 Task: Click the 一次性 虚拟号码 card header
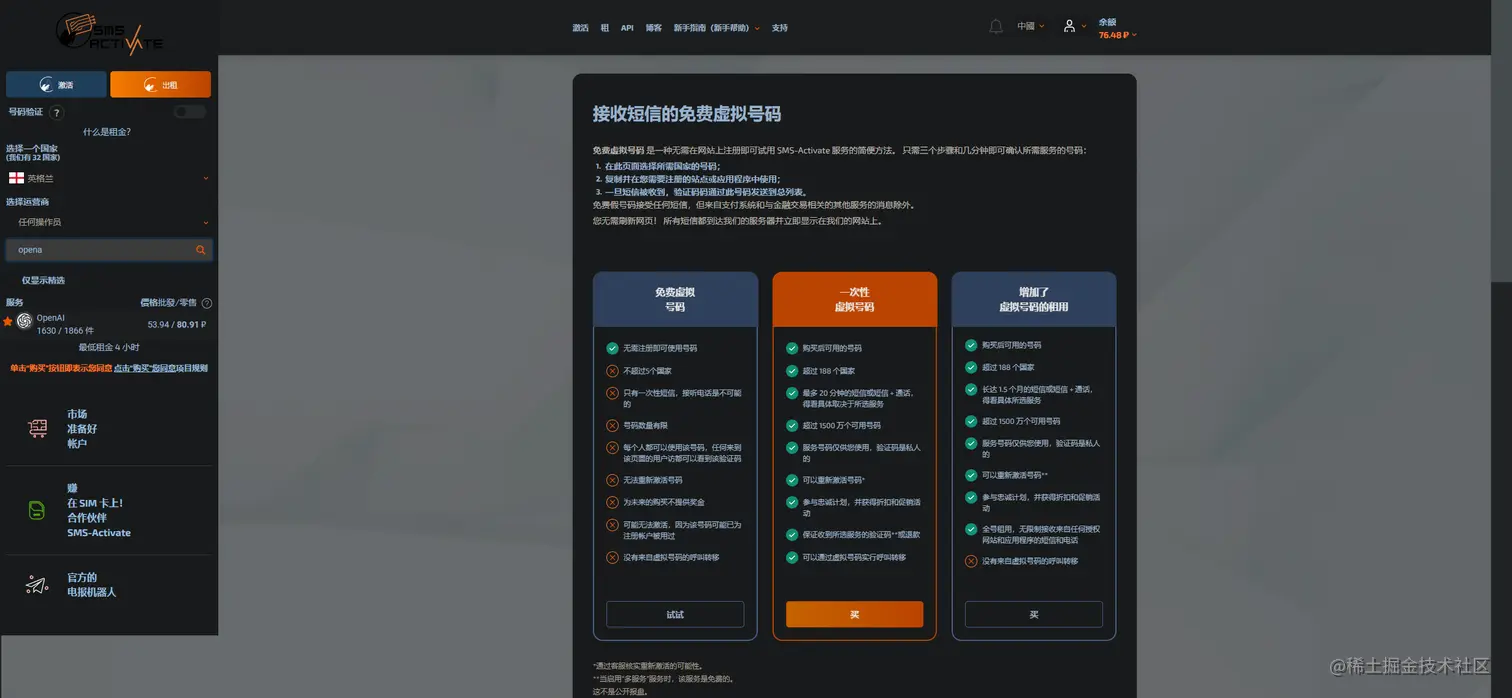pos(854,299)
